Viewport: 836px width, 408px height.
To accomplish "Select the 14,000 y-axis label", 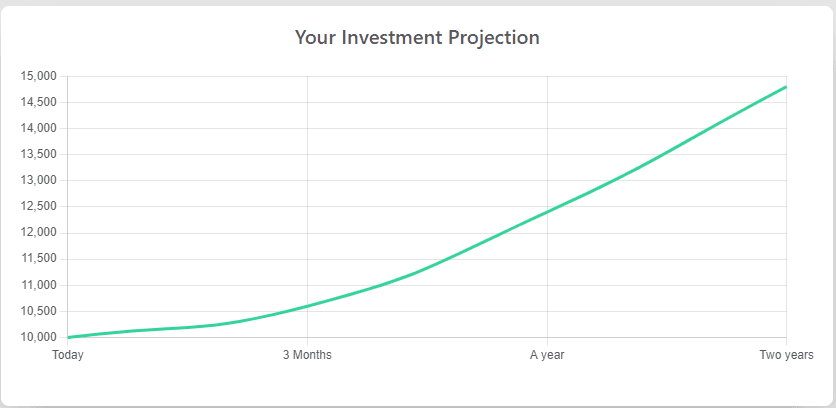I will click(x=38, y=129).
